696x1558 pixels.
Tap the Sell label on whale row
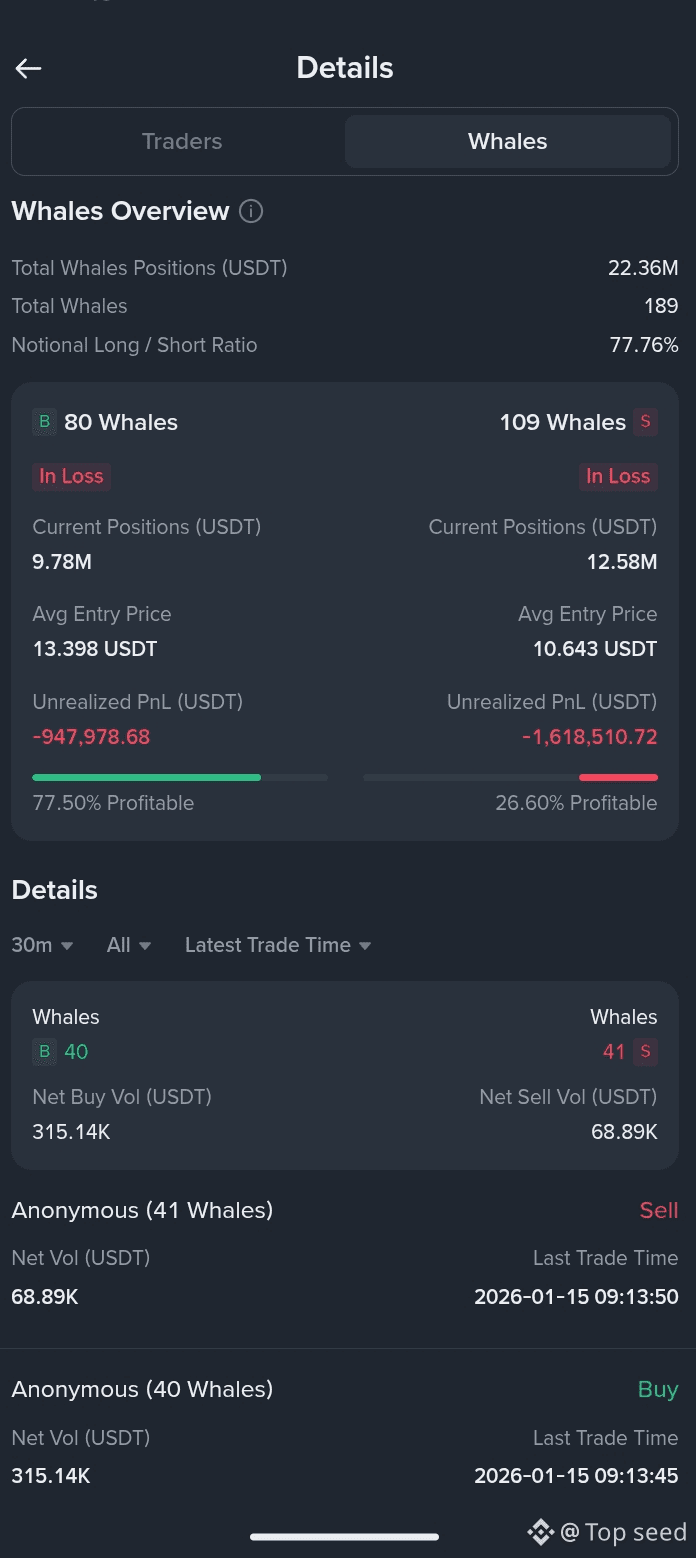[x=658, y=1210]
